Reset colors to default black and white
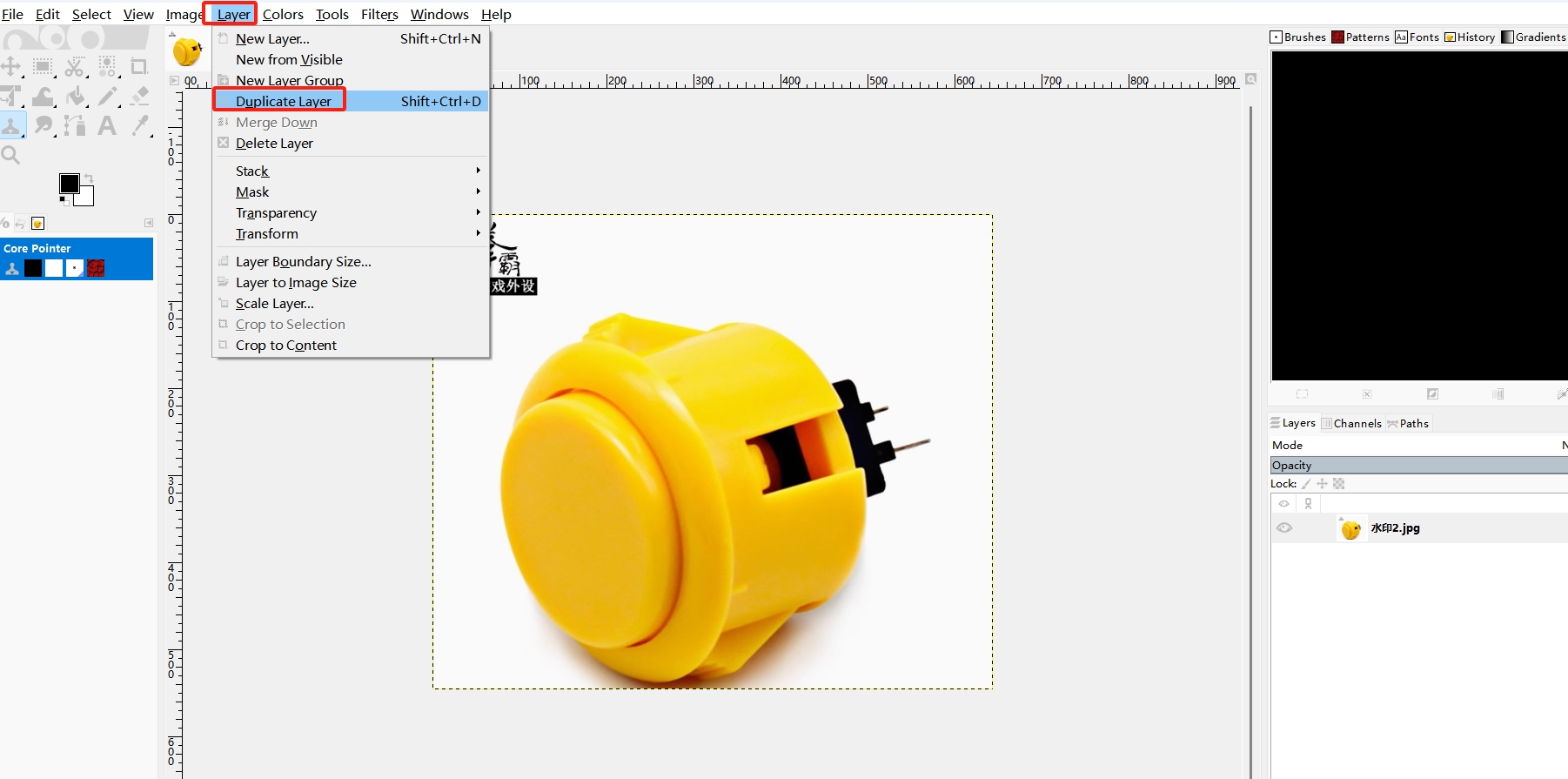Image resolution: width=1568 pixels, height=779 pixels. tap(64, 200)
